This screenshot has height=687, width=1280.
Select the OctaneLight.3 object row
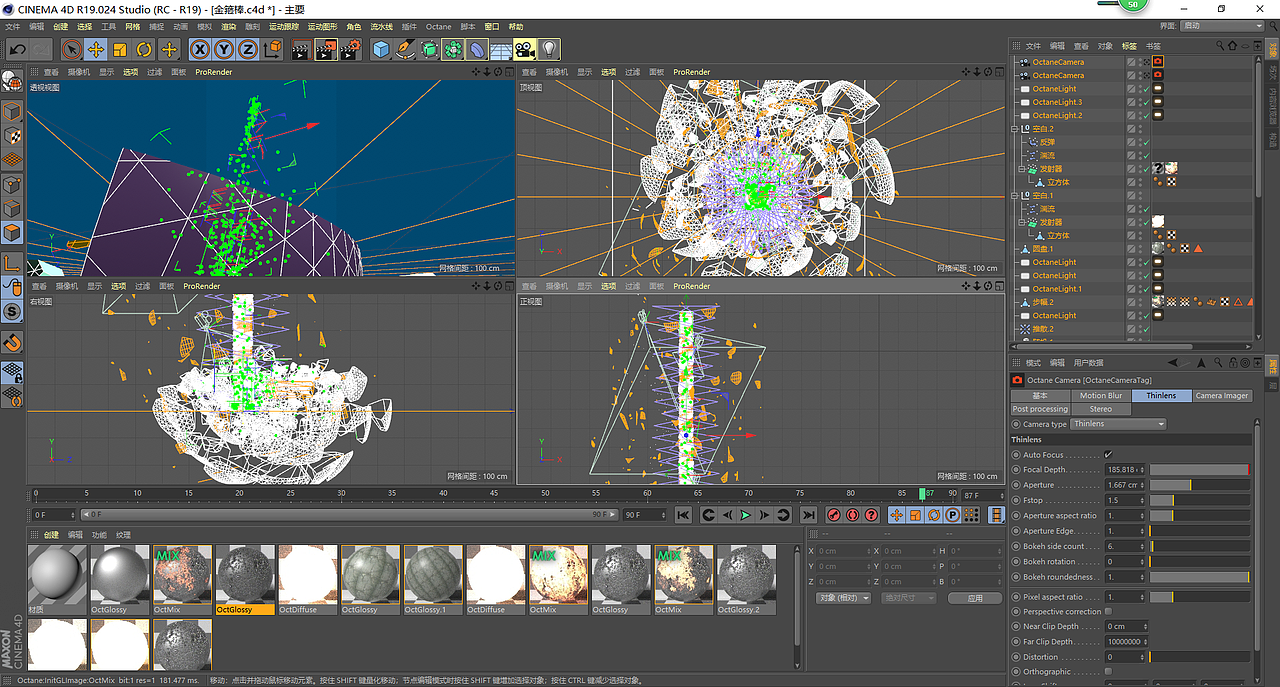click(1057, 102)
